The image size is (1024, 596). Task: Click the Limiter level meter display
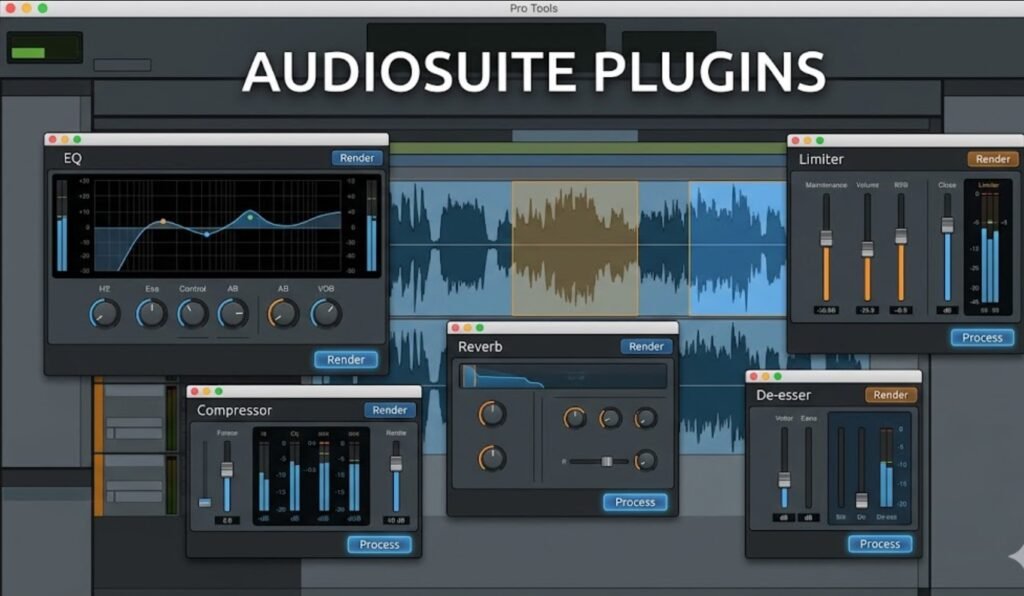coord(988,248)
